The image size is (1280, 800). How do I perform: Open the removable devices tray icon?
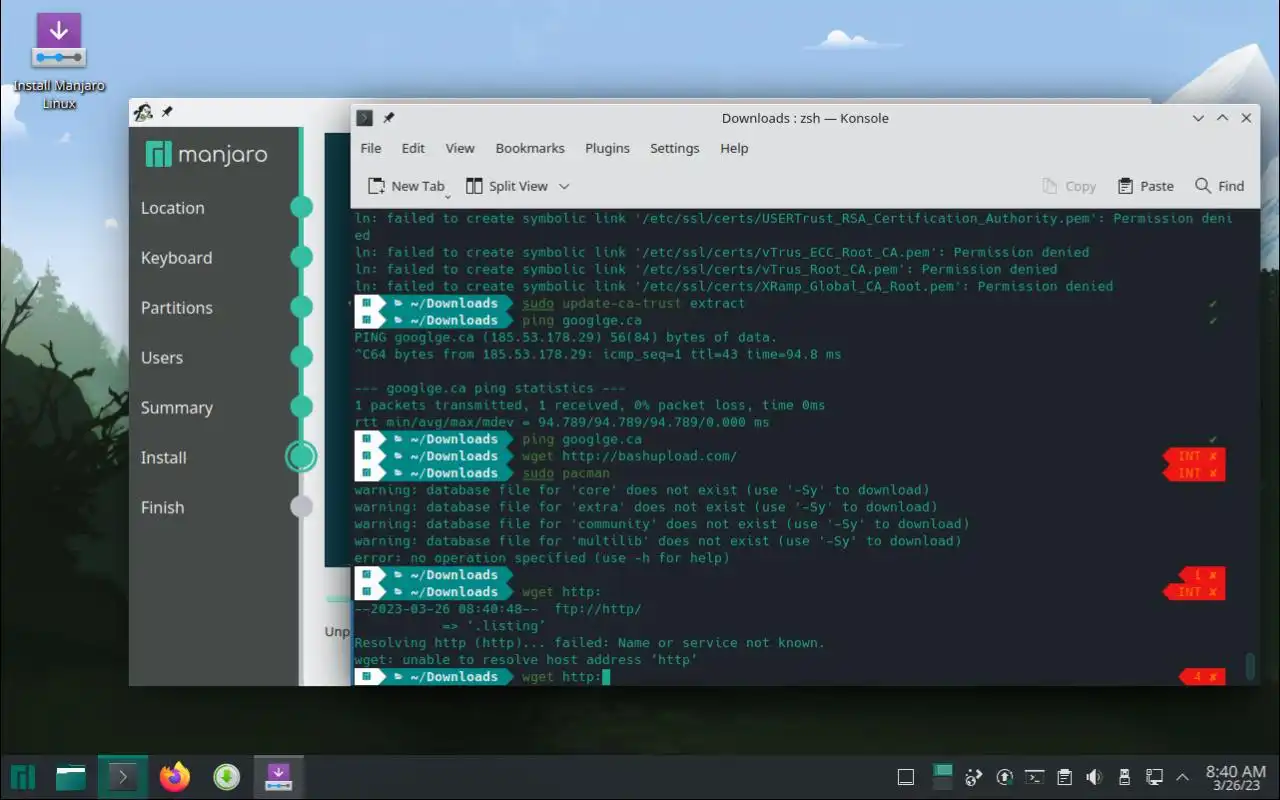(1124, 777)
